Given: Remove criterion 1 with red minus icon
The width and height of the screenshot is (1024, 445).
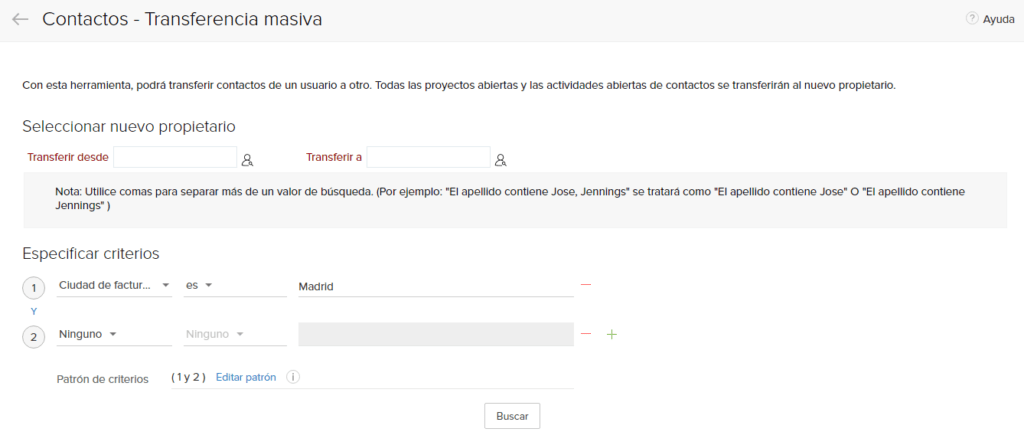Looking at the screenshot, I should coord(586,285).
